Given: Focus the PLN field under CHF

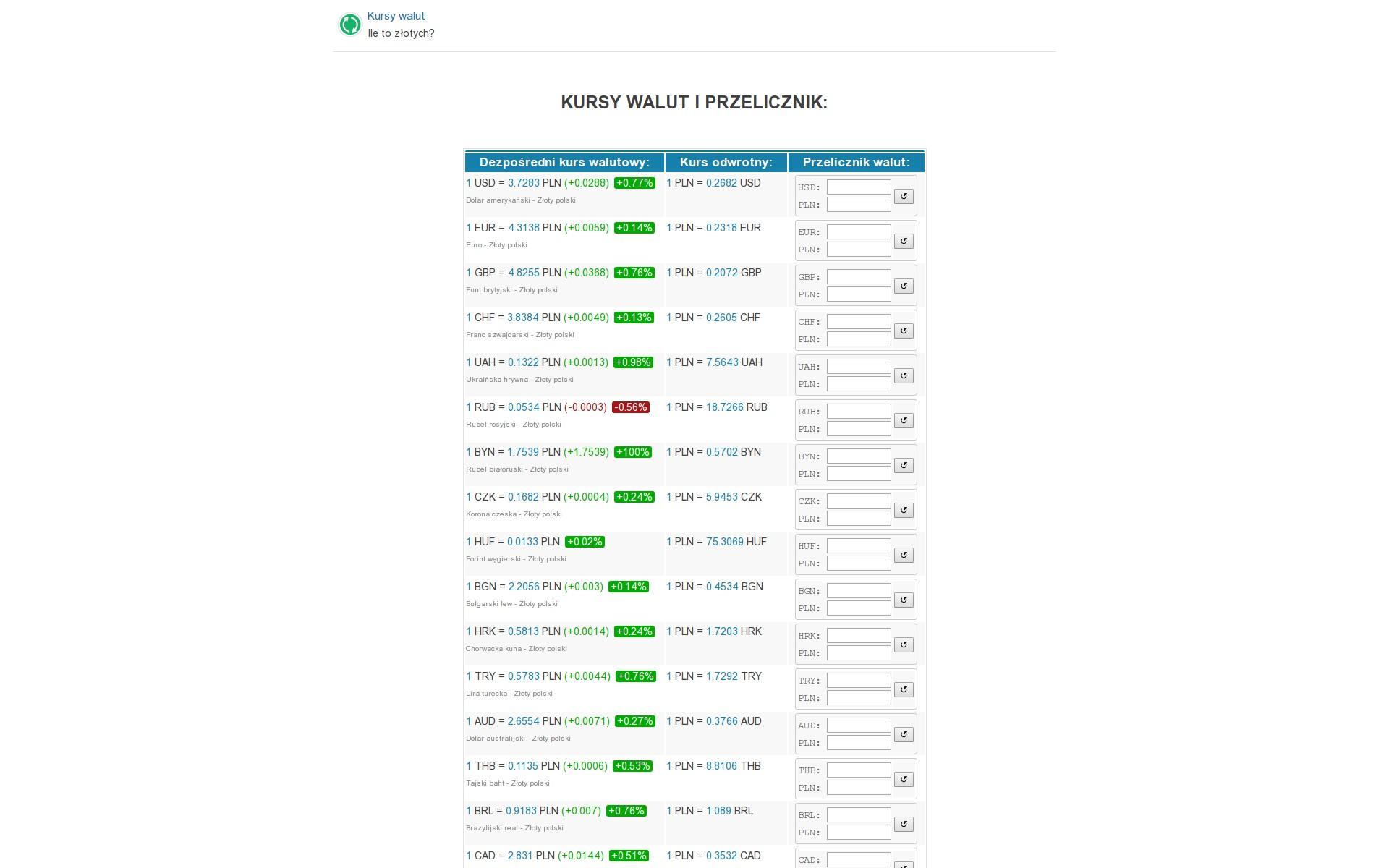Looking at the screenshot, I should tap(859, 339).
